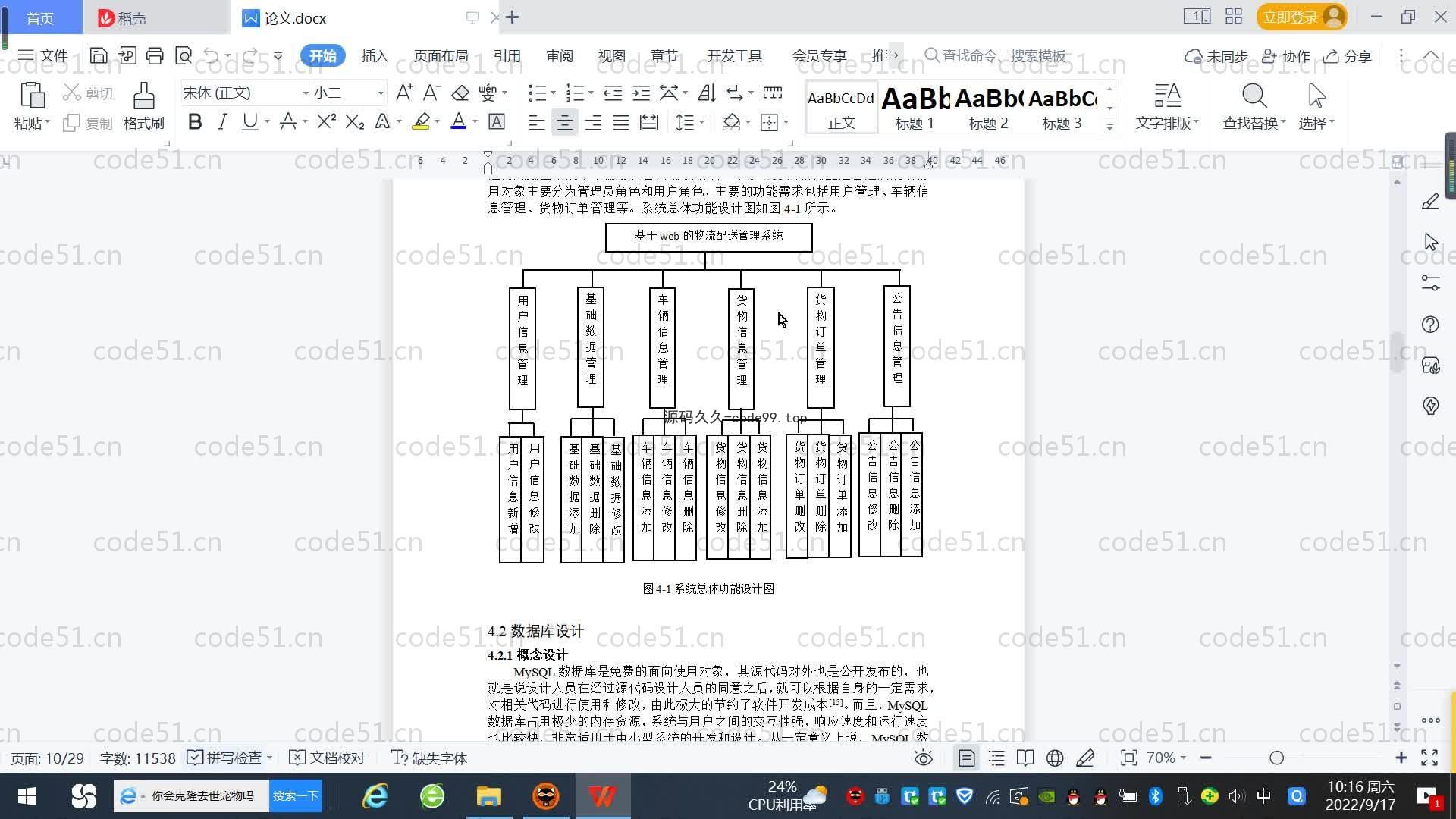Switch to the 审阅 Review tab
1456x819 pixels.
pyautogui.click(x=559, y=55)
